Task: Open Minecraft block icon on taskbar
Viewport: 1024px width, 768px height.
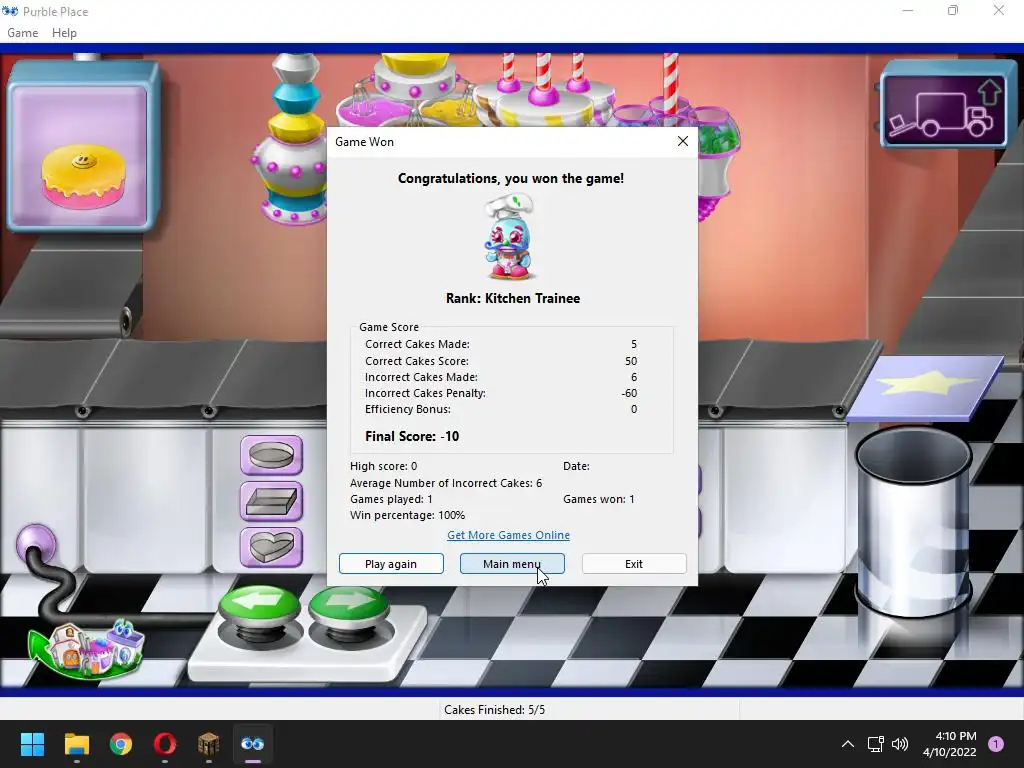Action: tap(208, 744)
